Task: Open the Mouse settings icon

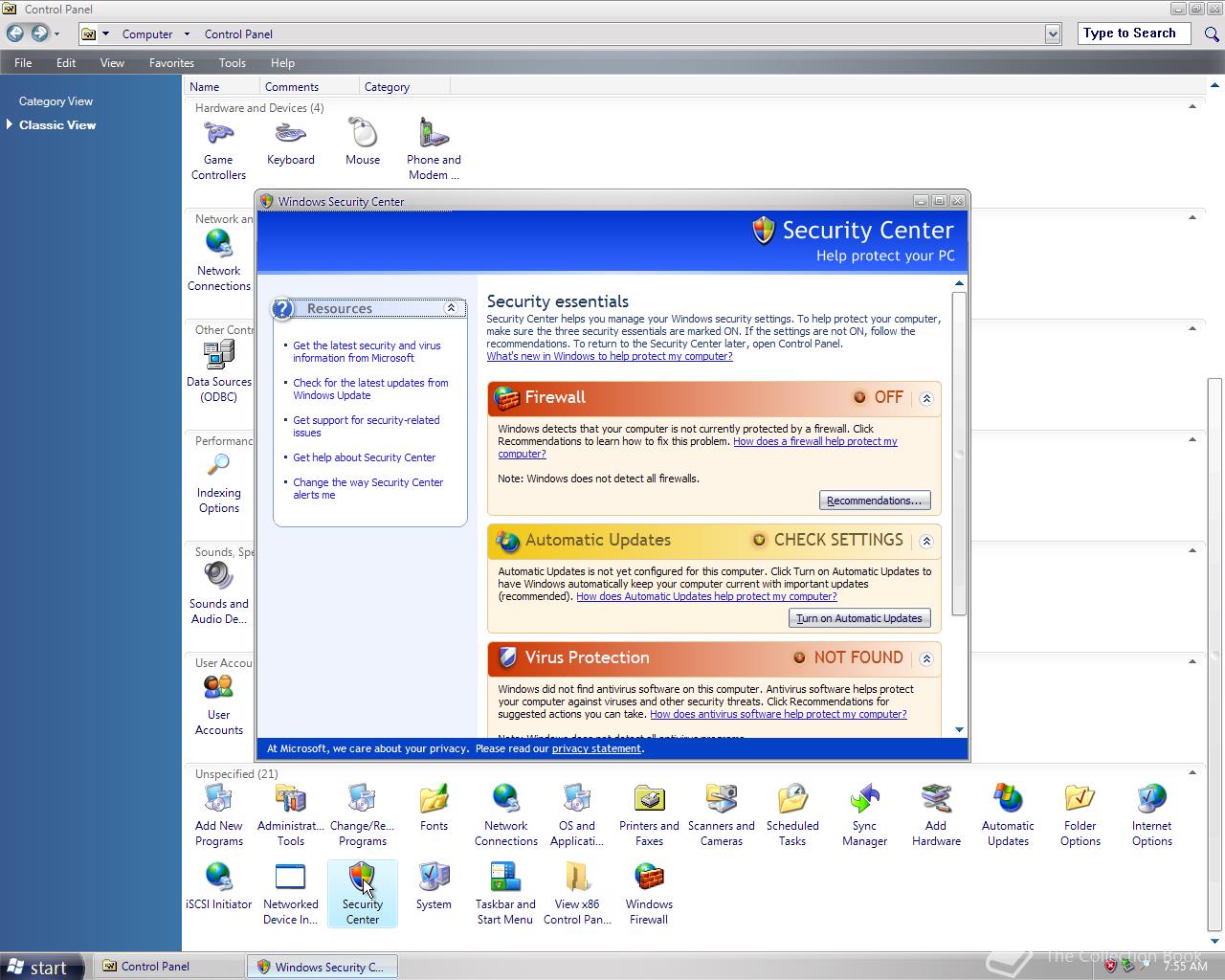Action: [363, 143]
